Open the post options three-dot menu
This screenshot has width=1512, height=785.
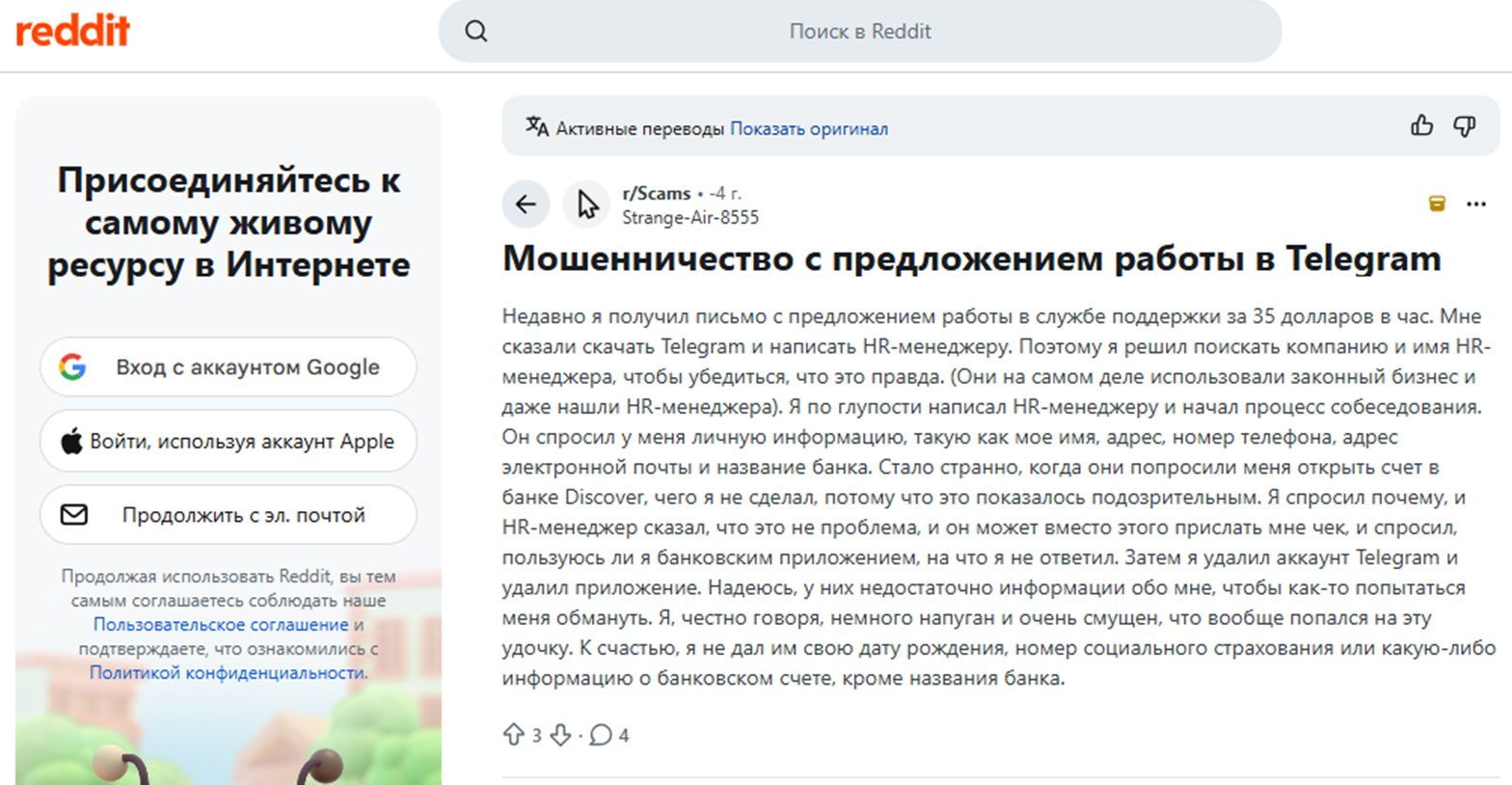(x=1476, y=203)
